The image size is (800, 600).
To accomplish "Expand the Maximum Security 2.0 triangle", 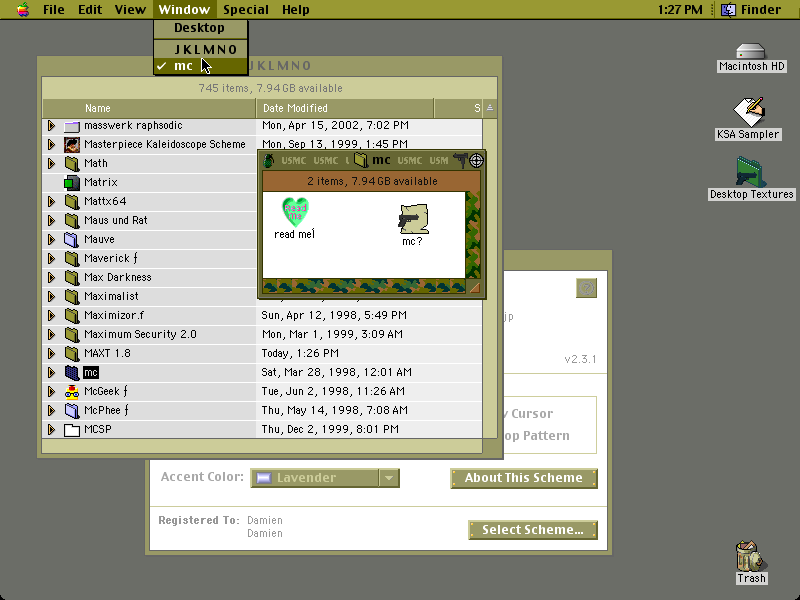I will point(51,334).
